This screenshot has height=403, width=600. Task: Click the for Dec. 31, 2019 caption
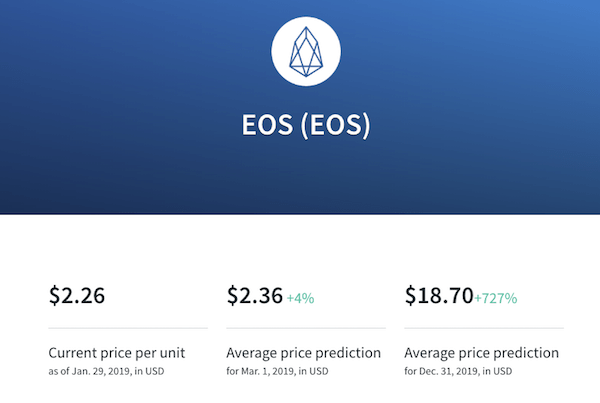(x=458, y=371)
